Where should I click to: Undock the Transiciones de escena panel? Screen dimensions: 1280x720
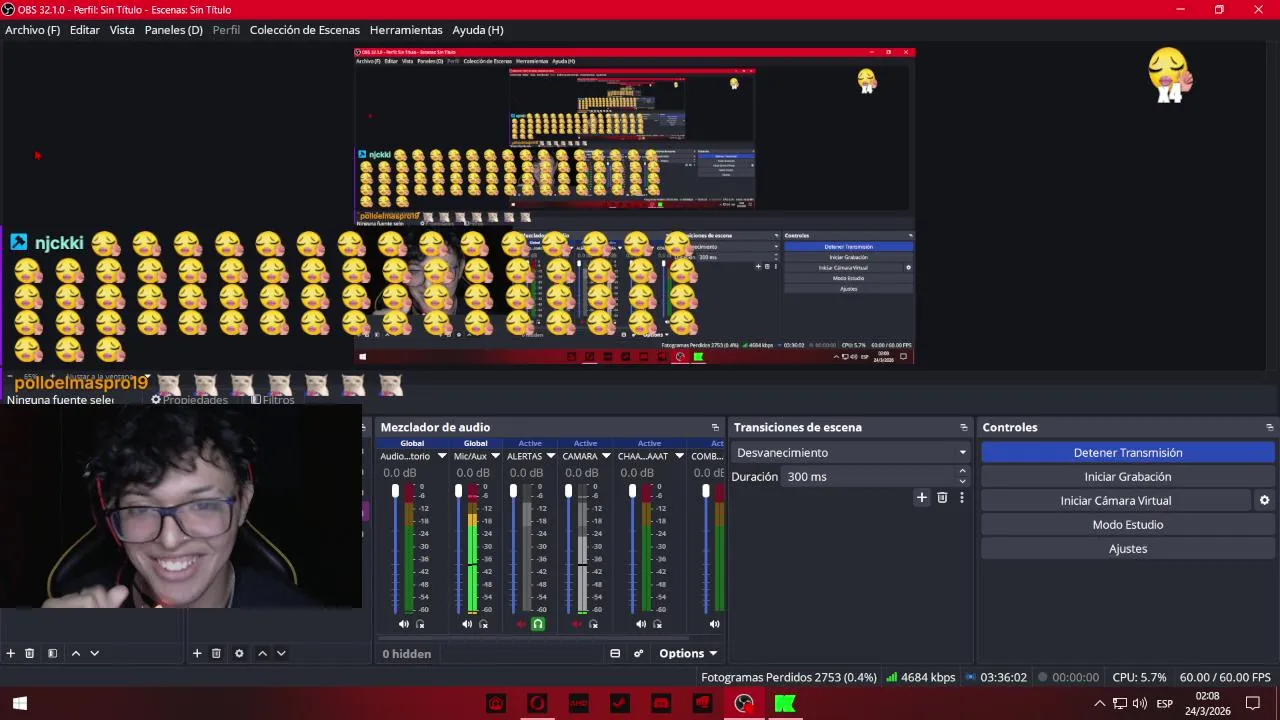click(x=964, y=427)
